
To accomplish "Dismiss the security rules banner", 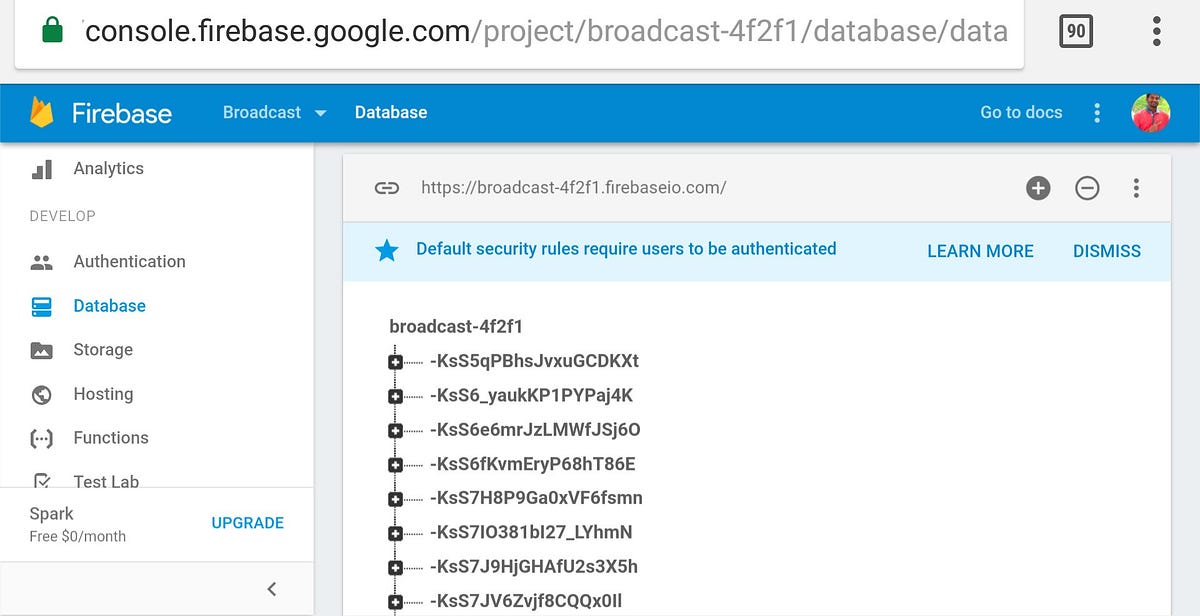I will [1106, 251].
